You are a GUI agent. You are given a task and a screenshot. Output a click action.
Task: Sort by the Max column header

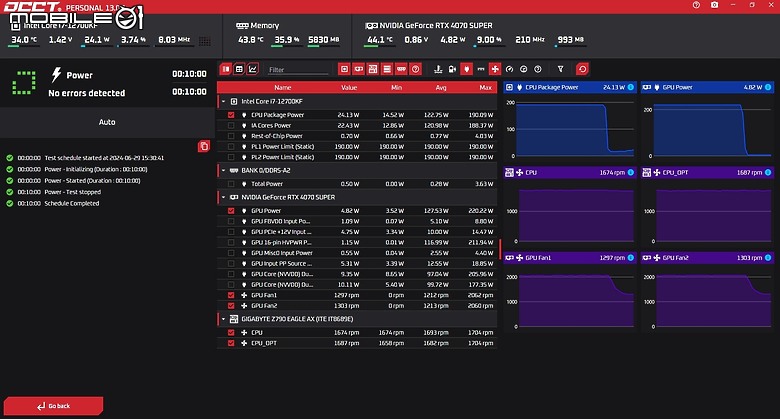pyautogui.click(x=486, y=88)
